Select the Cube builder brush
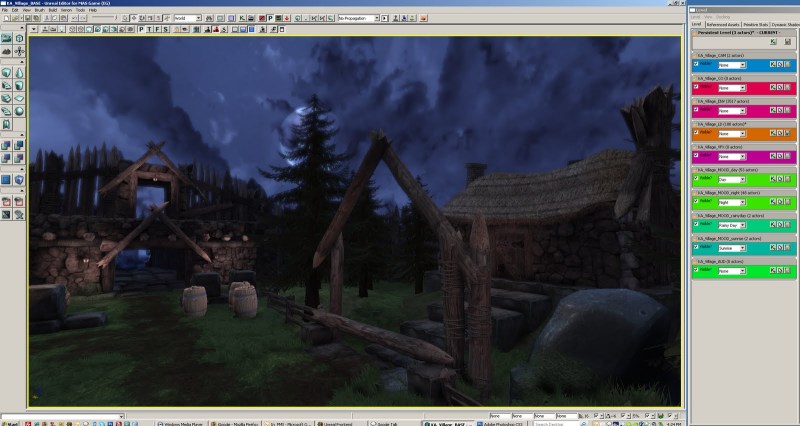The image size is (800, 426). click(x=6, y=73)
